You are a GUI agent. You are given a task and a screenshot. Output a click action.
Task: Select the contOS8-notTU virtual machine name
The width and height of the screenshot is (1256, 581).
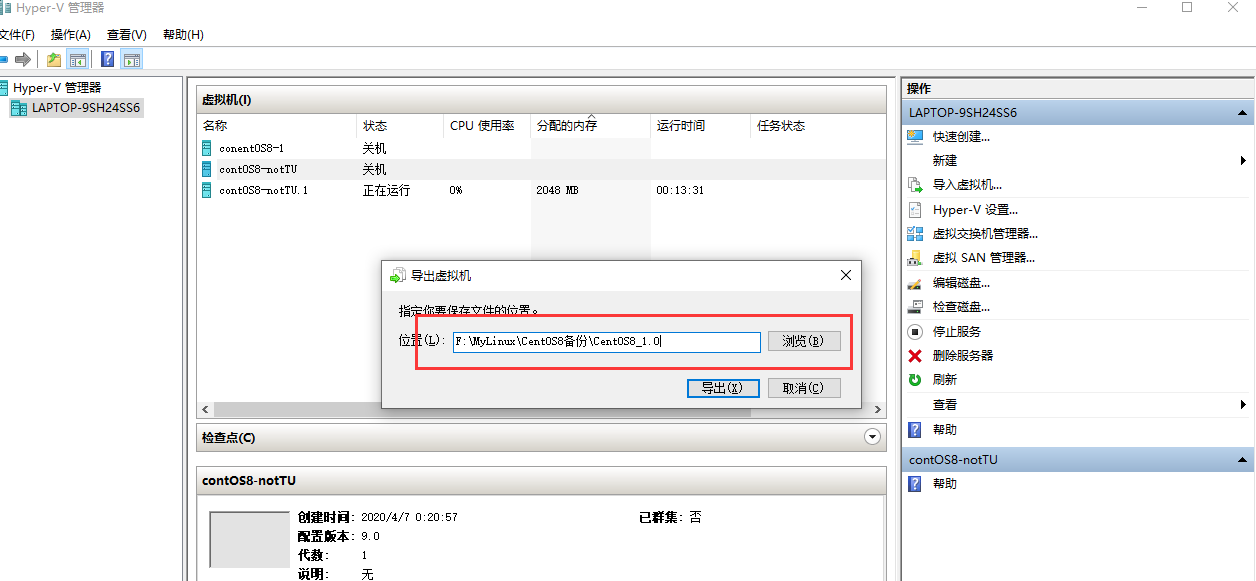258,169
